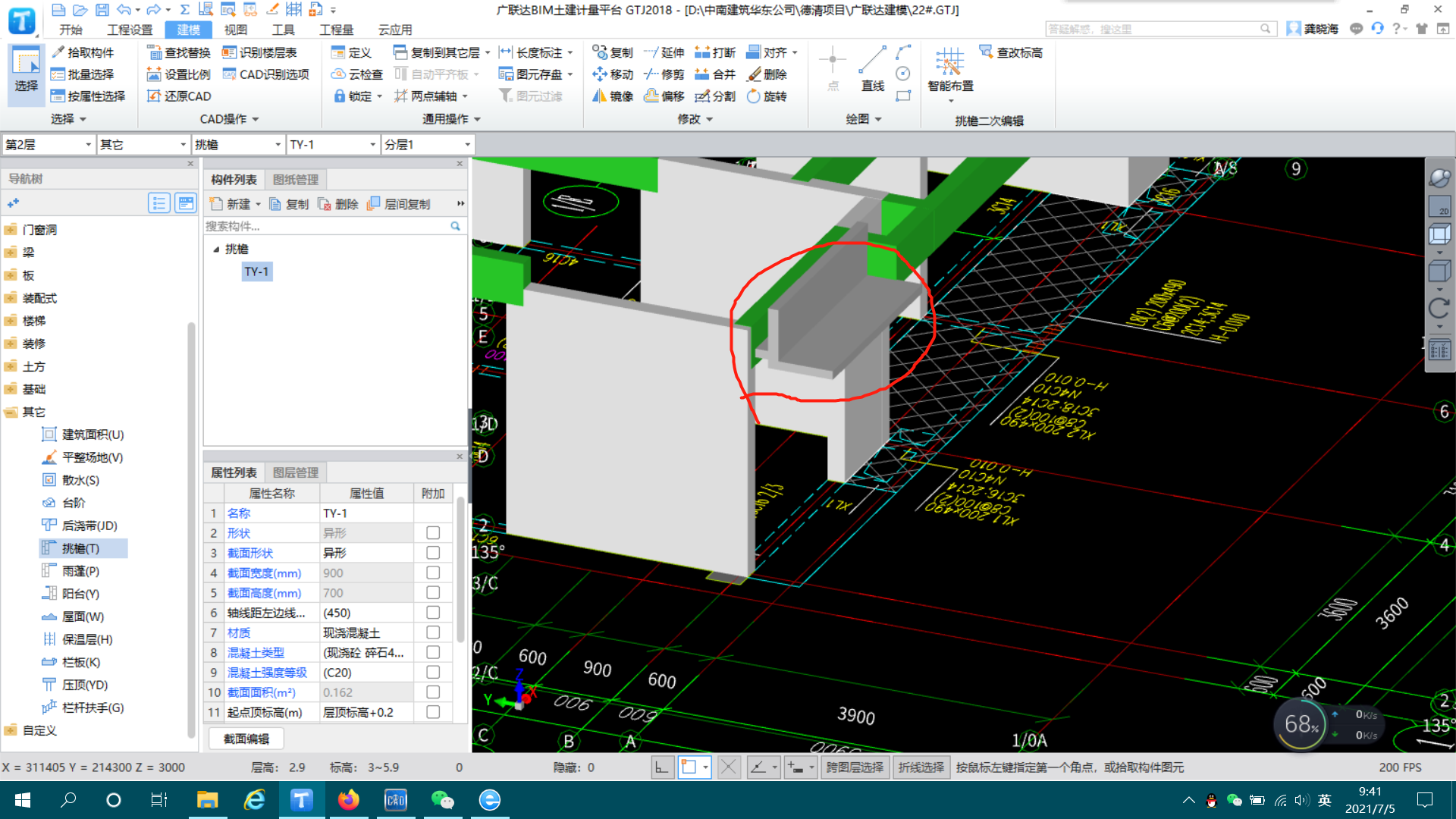Click the 定义 define tool
Screen dimensions: 1456x819
click(x=351, y=52)
